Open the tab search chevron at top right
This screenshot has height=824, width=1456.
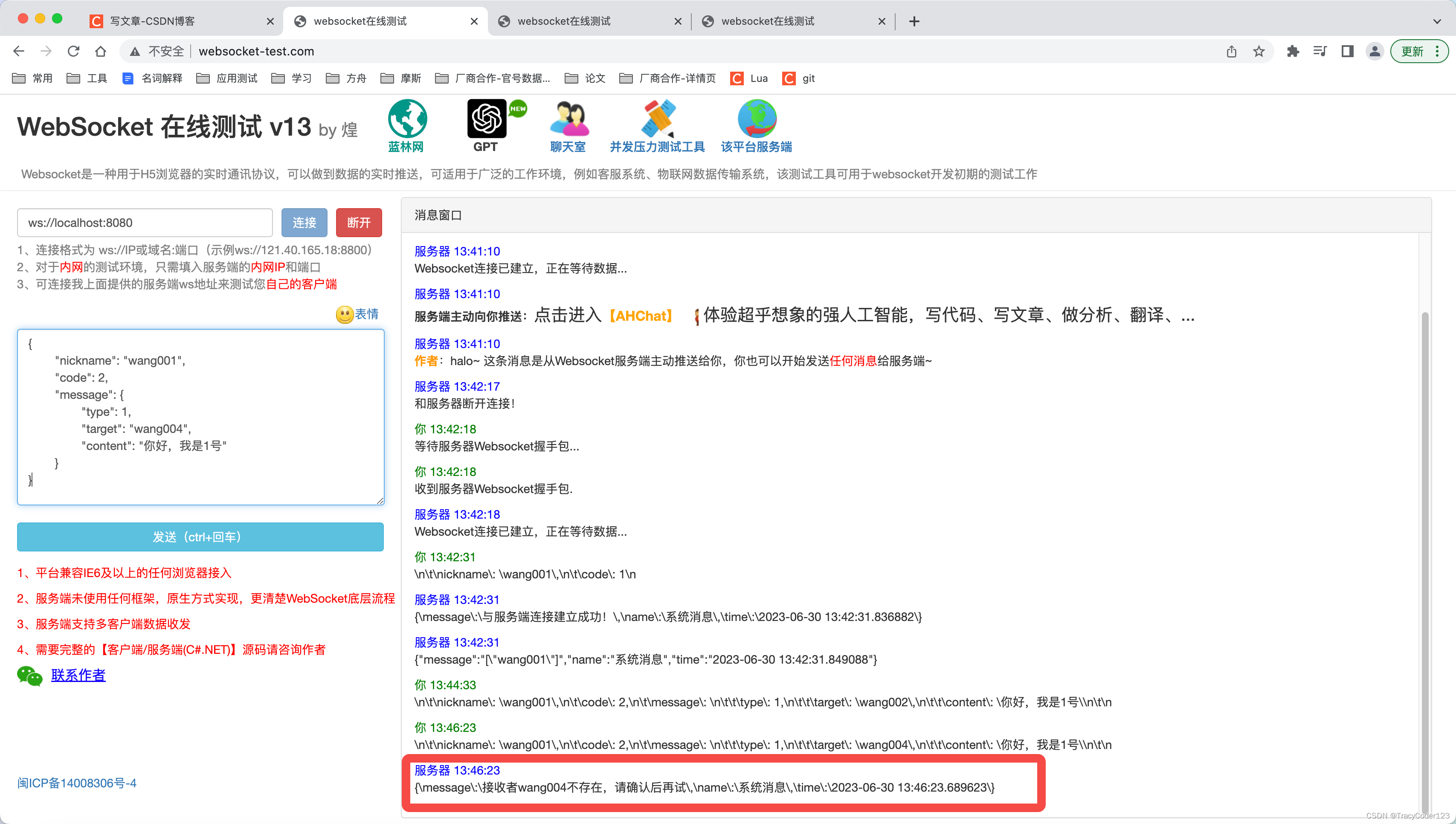click(x=1438, y=21)
